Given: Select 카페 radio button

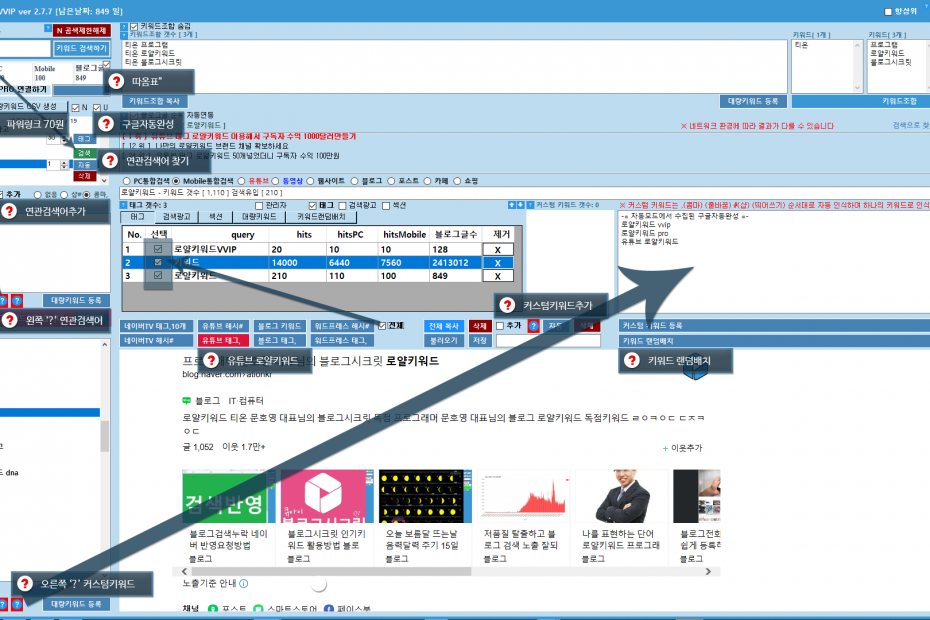Looking at the screenshot, I should (x=427, y=181).
